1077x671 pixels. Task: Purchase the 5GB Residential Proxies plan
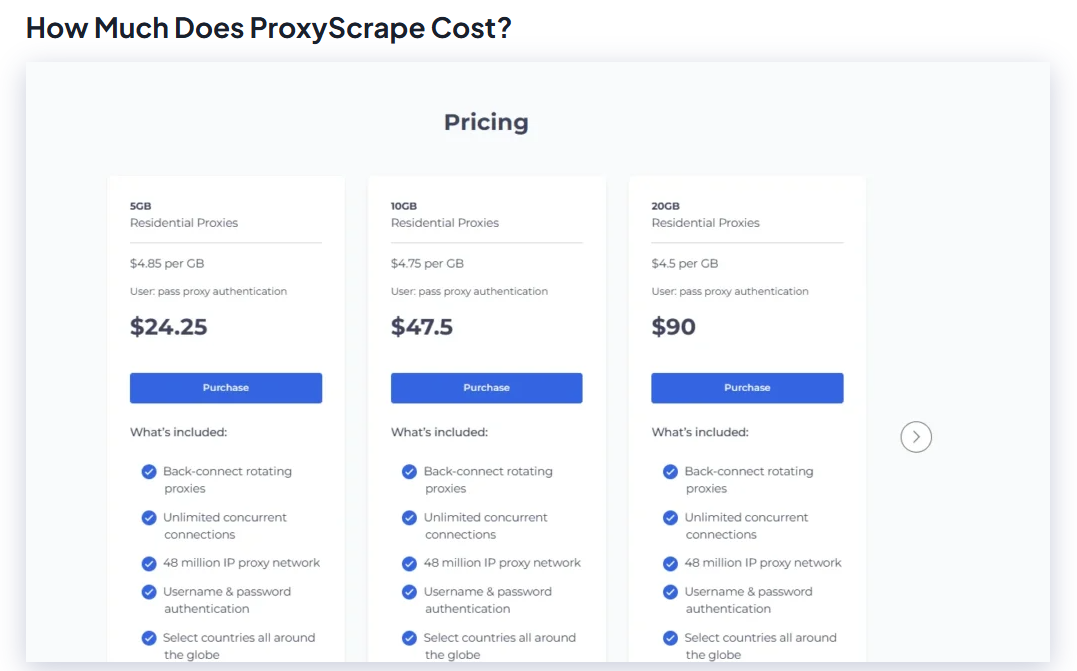(x=226, y=388)
